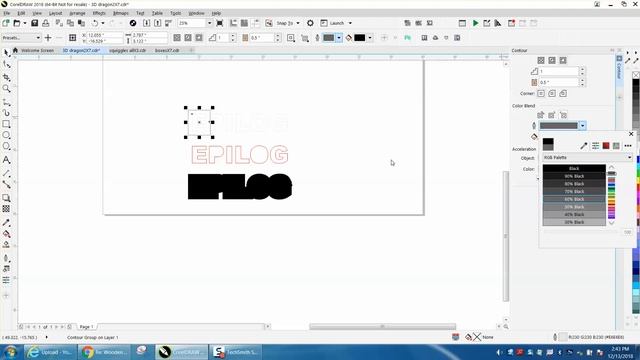This screenshot has height=360, width=640.
Task: Open the Effects menu
Action: 99,13
